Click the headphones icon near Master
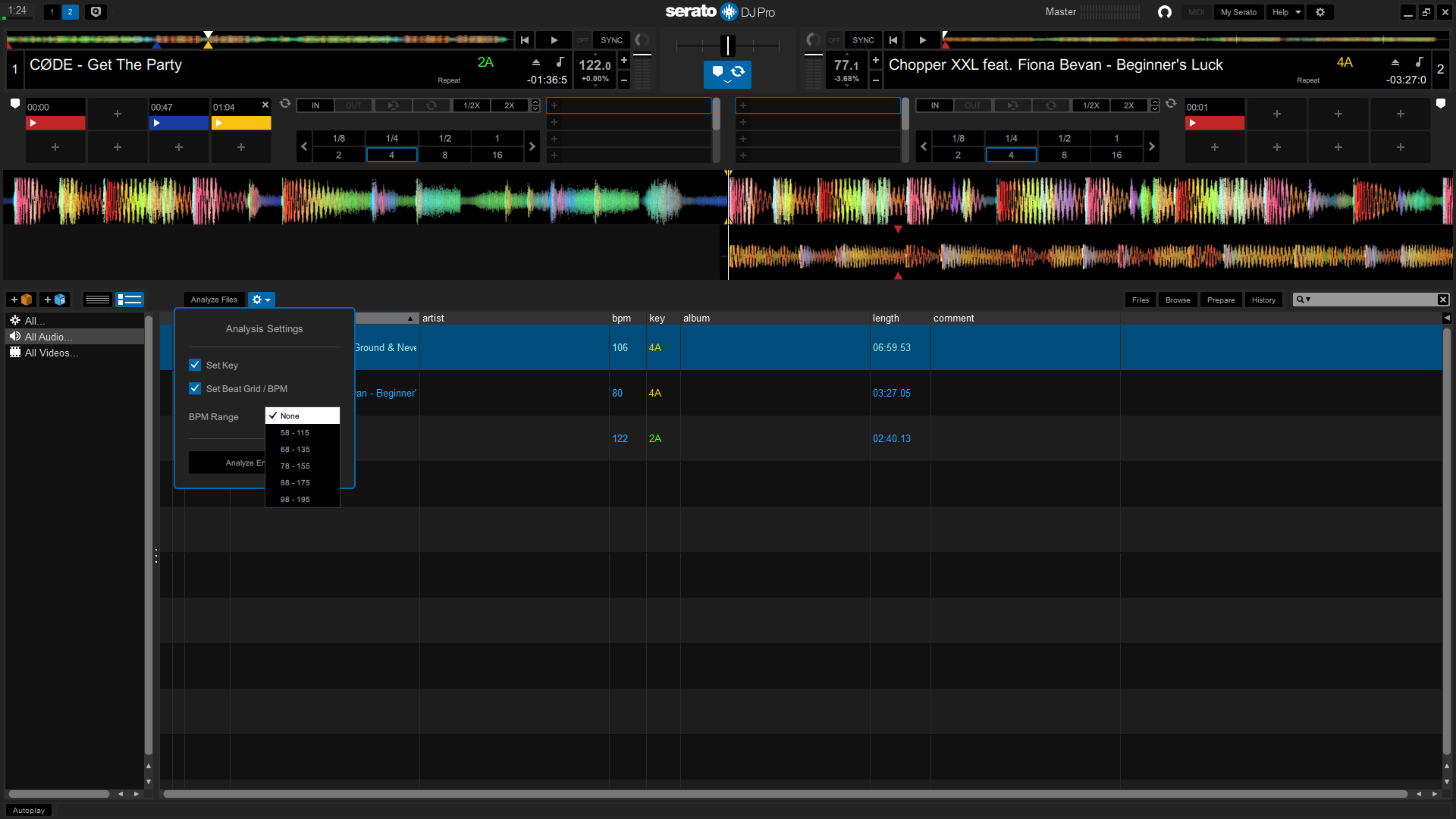This screenshot has width=1456, height=819. pyautogui.click(x=1165, y=12)
